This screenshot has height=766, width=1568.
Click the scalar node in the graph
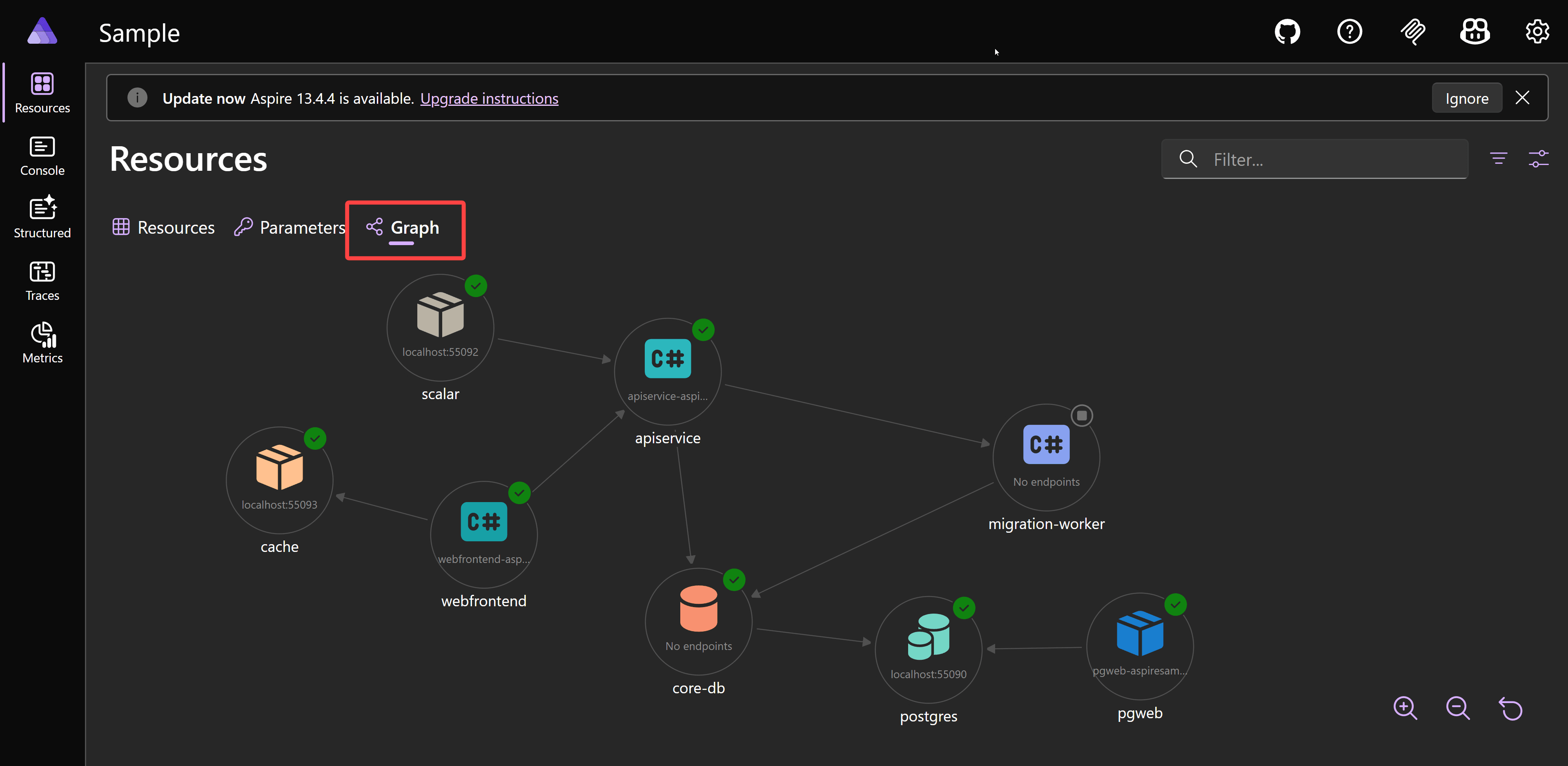(x=440, y=328)
